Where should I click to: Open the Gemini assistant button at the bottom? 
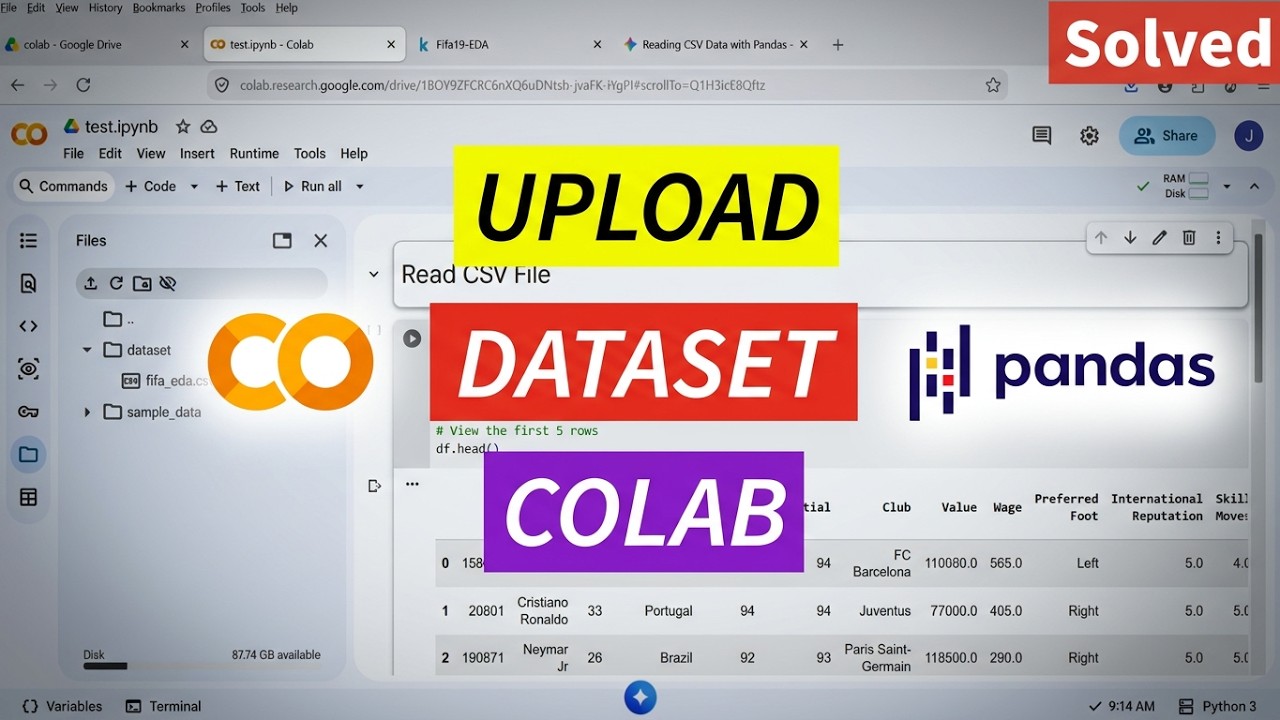pos(641,697)
